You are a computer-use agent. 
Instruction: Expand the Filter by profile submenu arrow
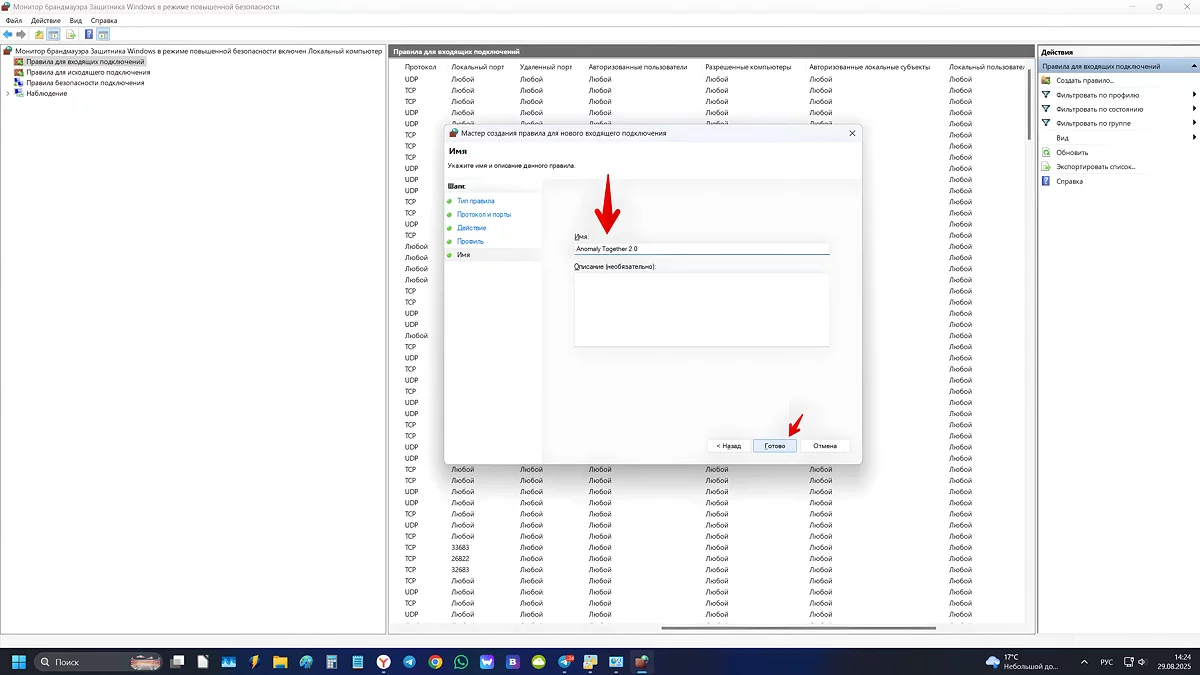[1194, 95]
